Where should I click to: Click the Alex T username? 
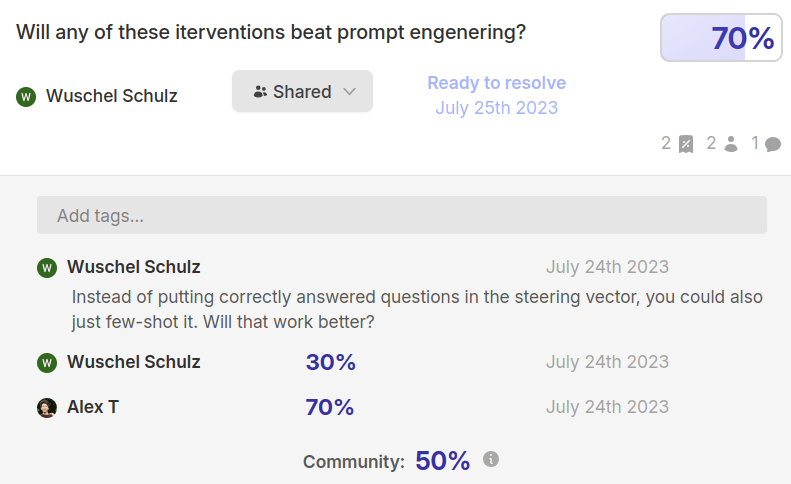click(x=93, y=407)
